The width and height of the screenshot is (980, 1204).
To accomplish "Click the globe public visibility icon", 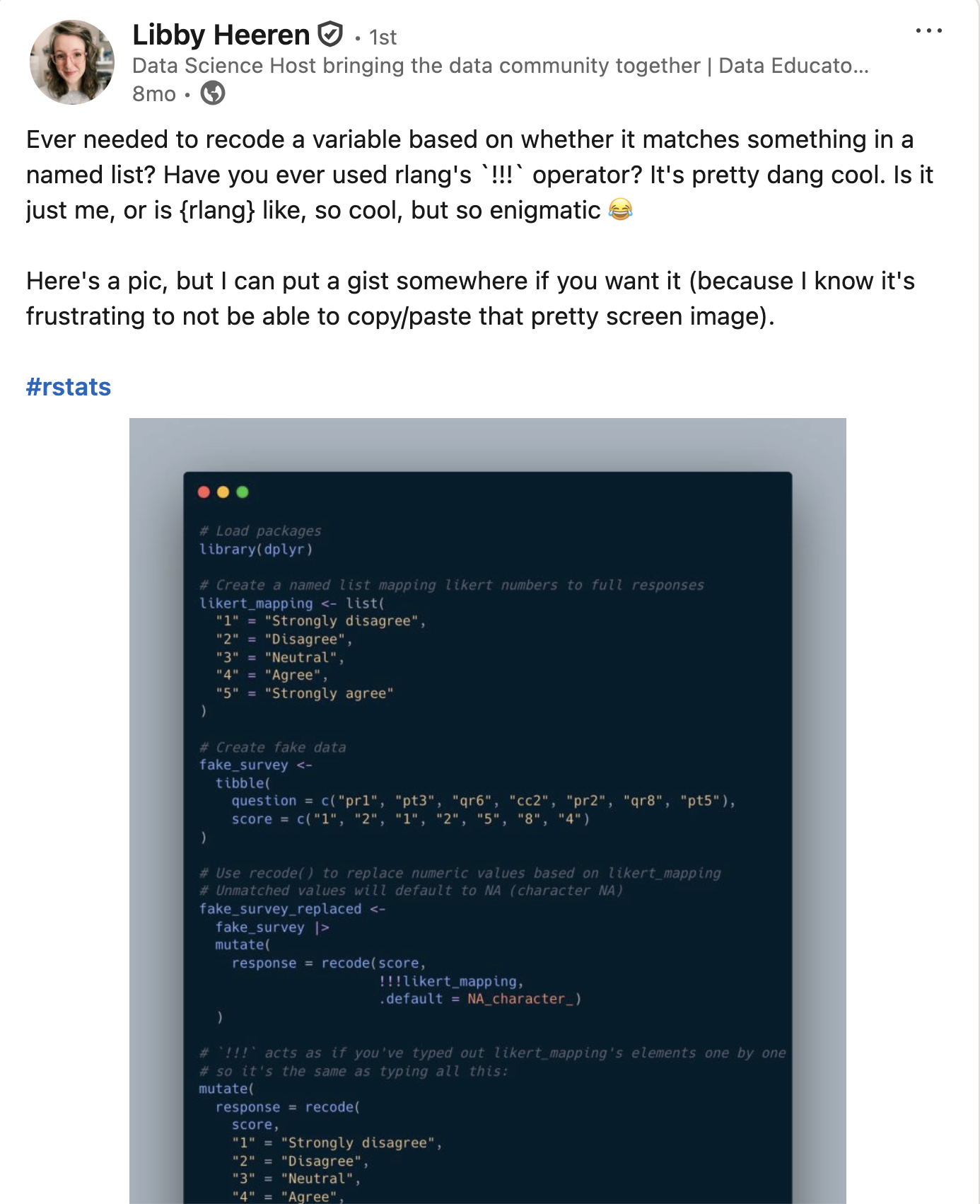I will 213,93.
